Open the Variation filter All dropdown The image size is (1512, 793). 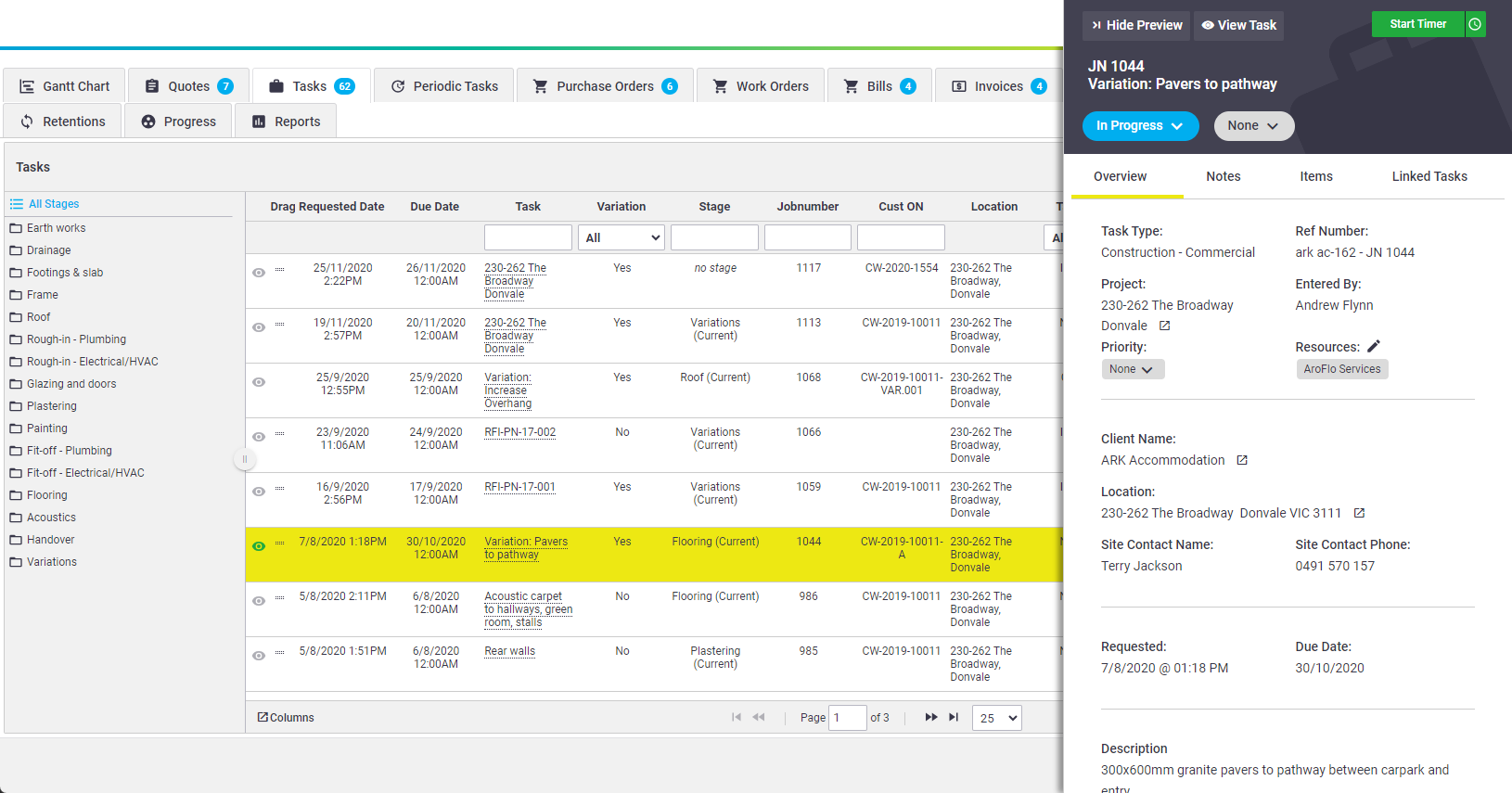tap(621, 237)
